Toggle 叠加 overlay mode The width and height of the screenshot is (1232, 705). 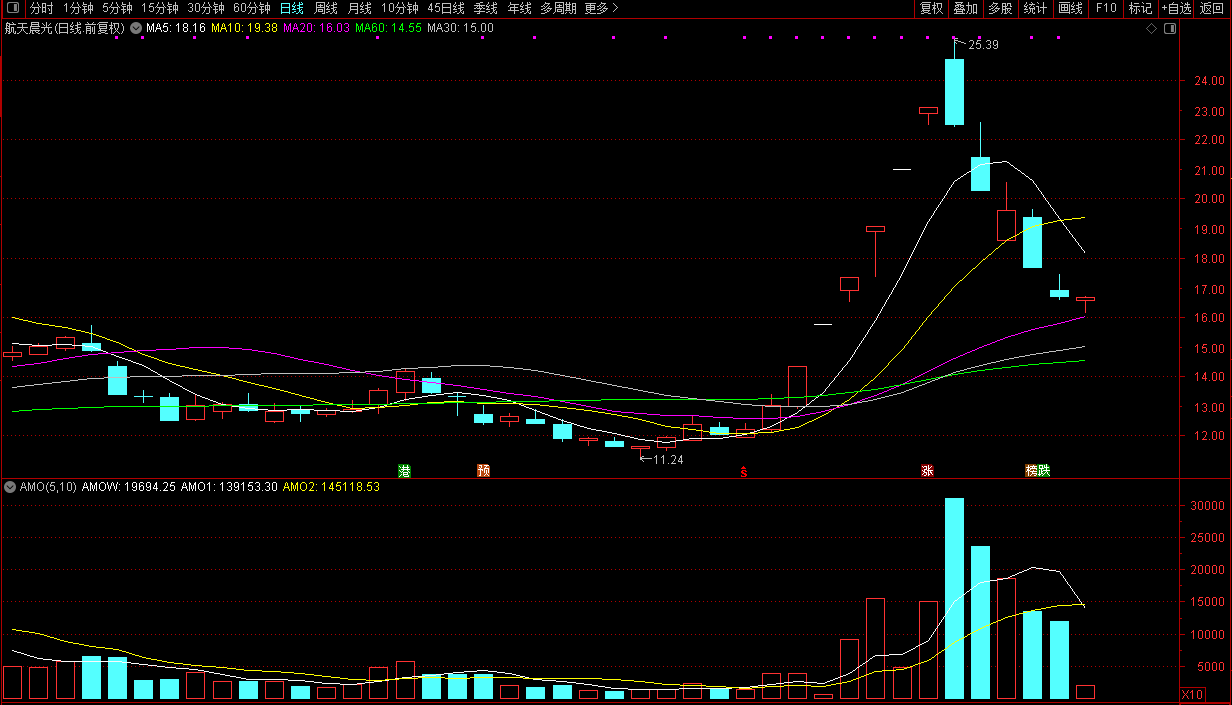(x=965, y=8)
